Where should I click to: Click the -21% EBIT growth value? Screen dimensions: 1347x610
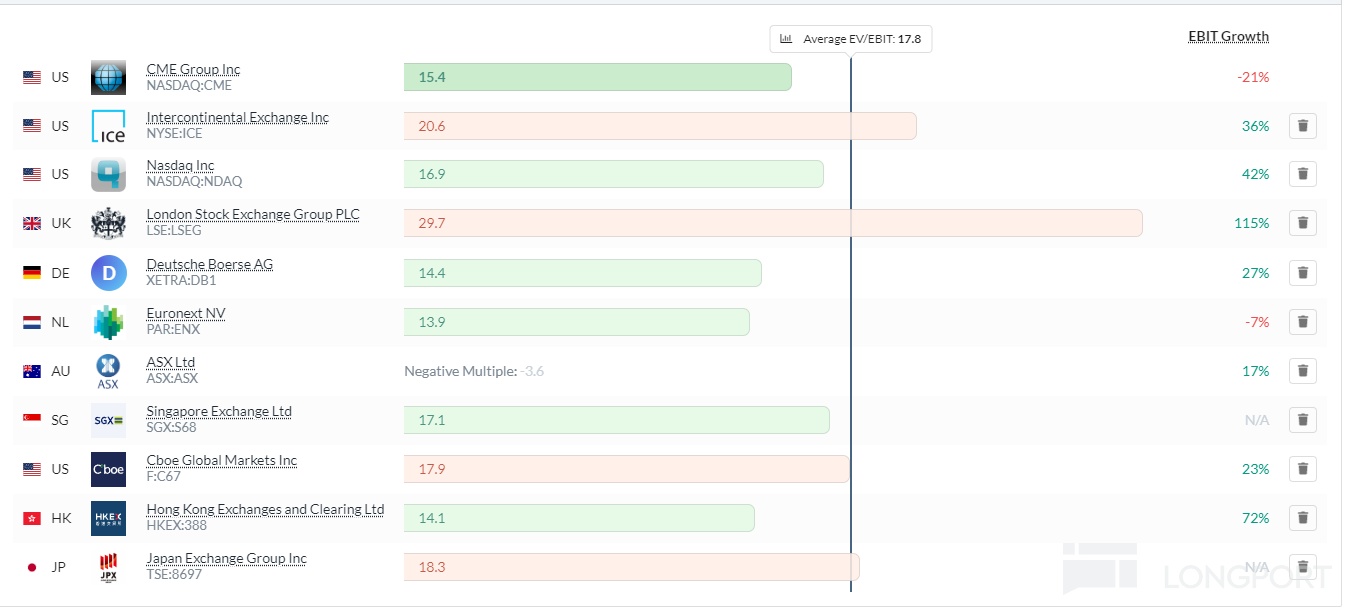click(x=1253, y=77)
